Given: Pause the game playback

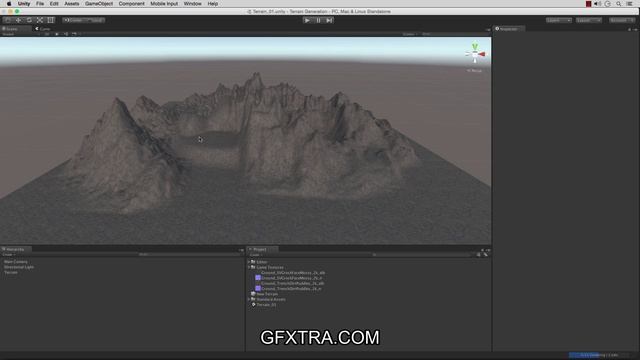Looking at the screenshot, I should click(x=318, y=20).
